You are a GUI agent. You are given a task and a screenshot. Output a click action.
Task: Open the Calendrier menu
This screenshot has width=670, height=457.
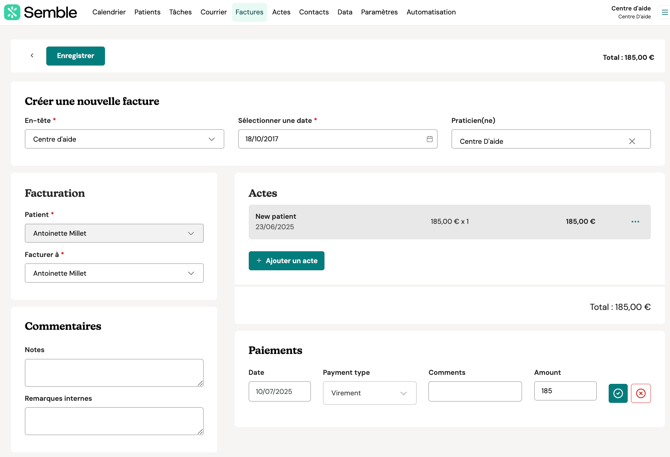pos(109,12)
